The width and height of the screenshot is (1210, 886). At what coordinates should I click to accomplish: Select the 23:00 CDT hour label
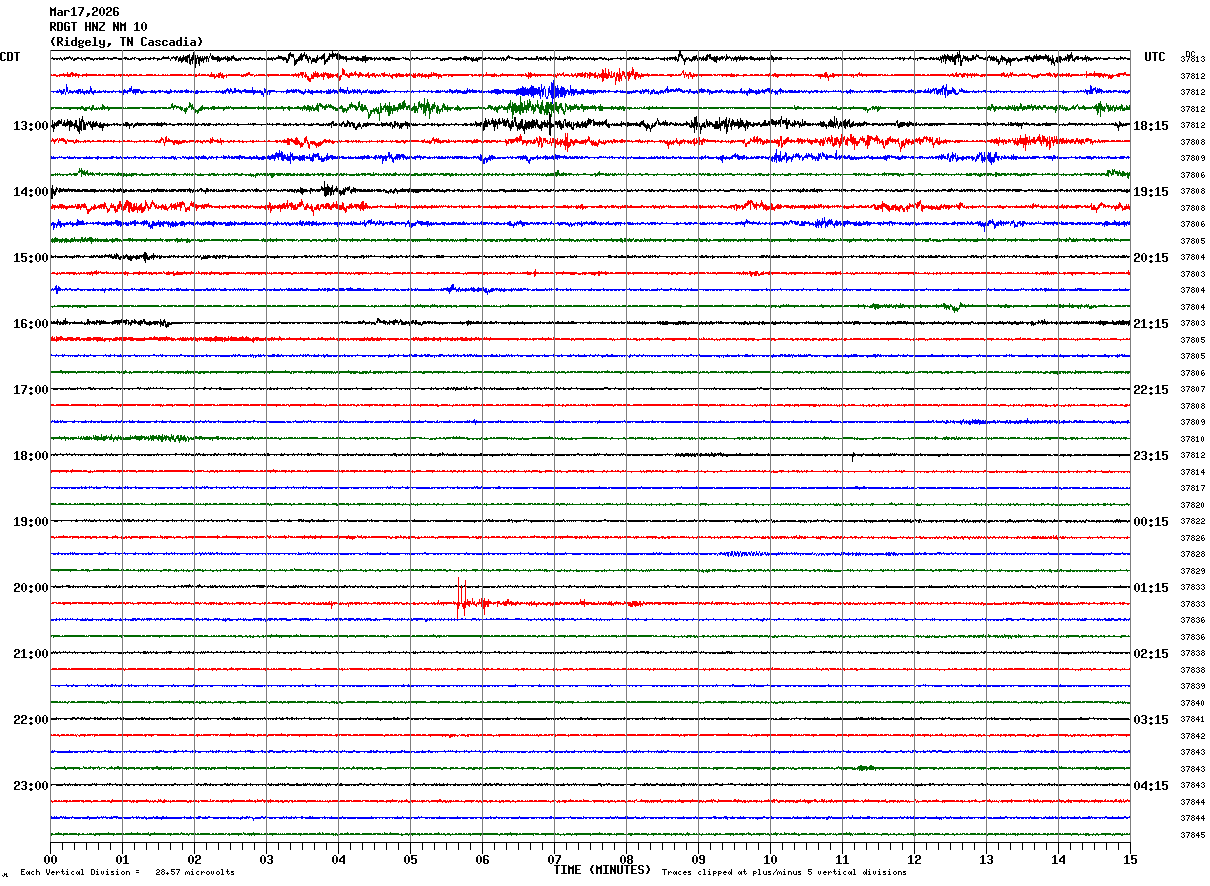(31, 785)
